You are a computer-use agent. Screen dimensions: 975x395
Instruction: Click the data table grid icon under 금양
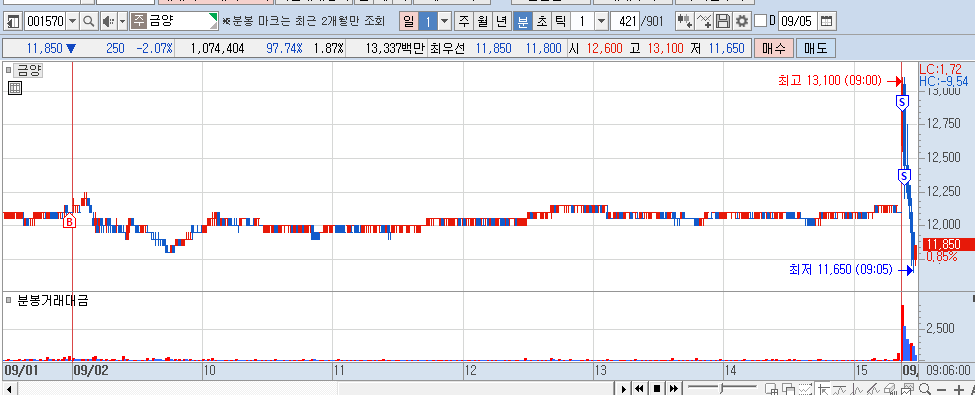pyautogui.click(x=15, y=88)
